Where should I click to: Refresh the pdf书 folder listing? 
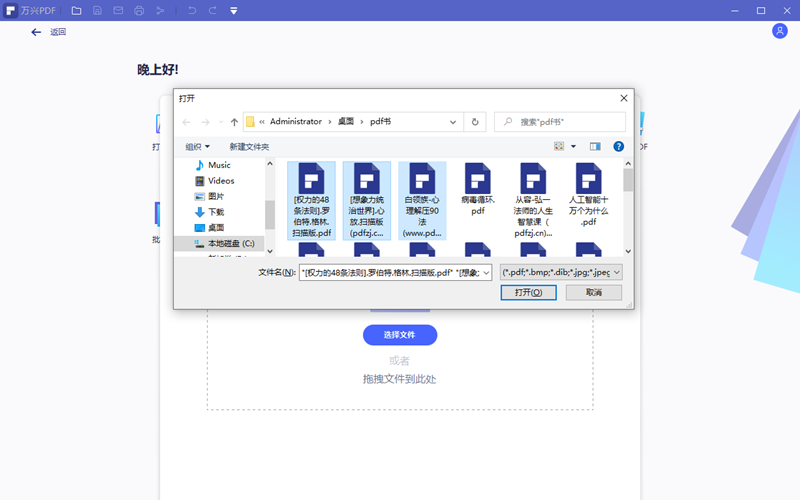(476, 122)
